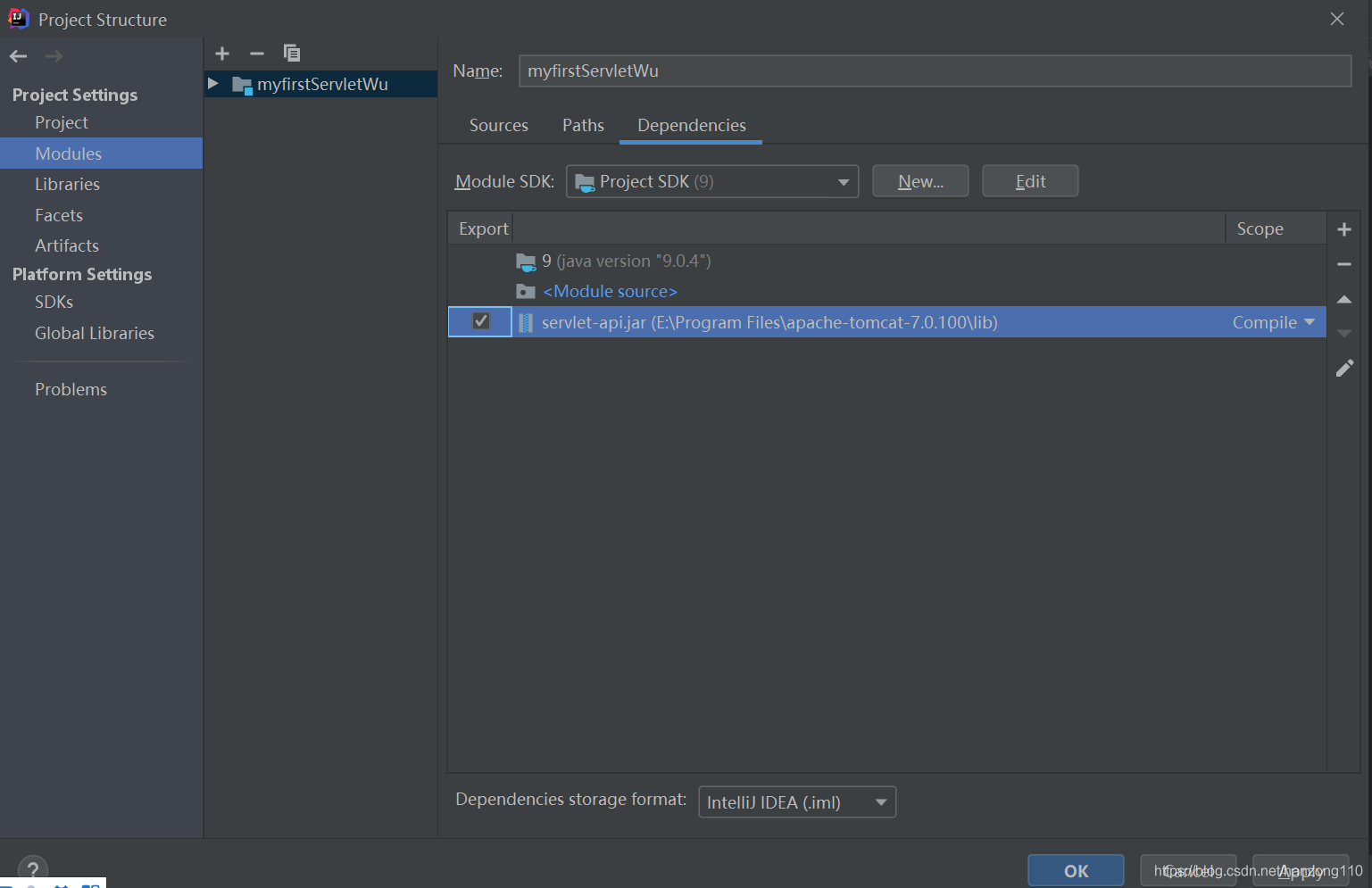Click the JDK 9 folder icon
Screen dimensions: 1372x888
pos(526,261)
